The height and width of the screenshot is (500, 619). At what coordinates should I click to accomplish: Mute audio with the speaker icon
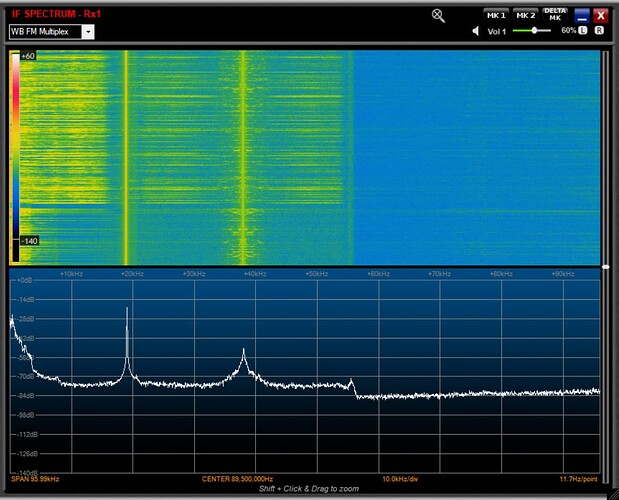(x=477, y=31)
